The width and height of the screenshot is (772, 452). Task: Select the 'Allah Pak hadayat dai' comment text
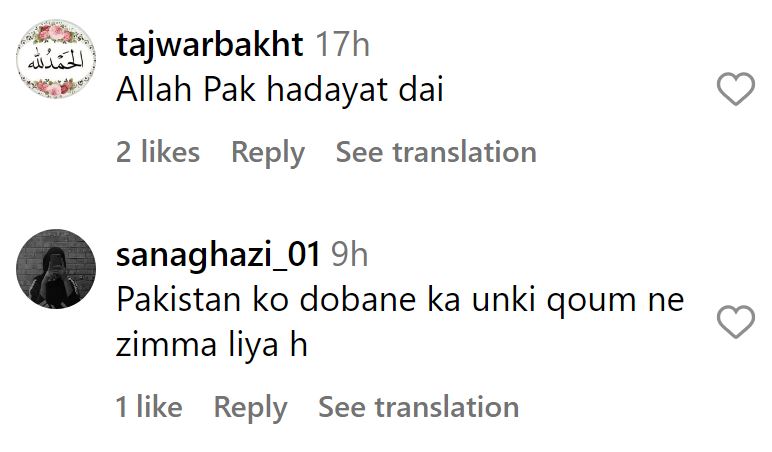point(280,90)
